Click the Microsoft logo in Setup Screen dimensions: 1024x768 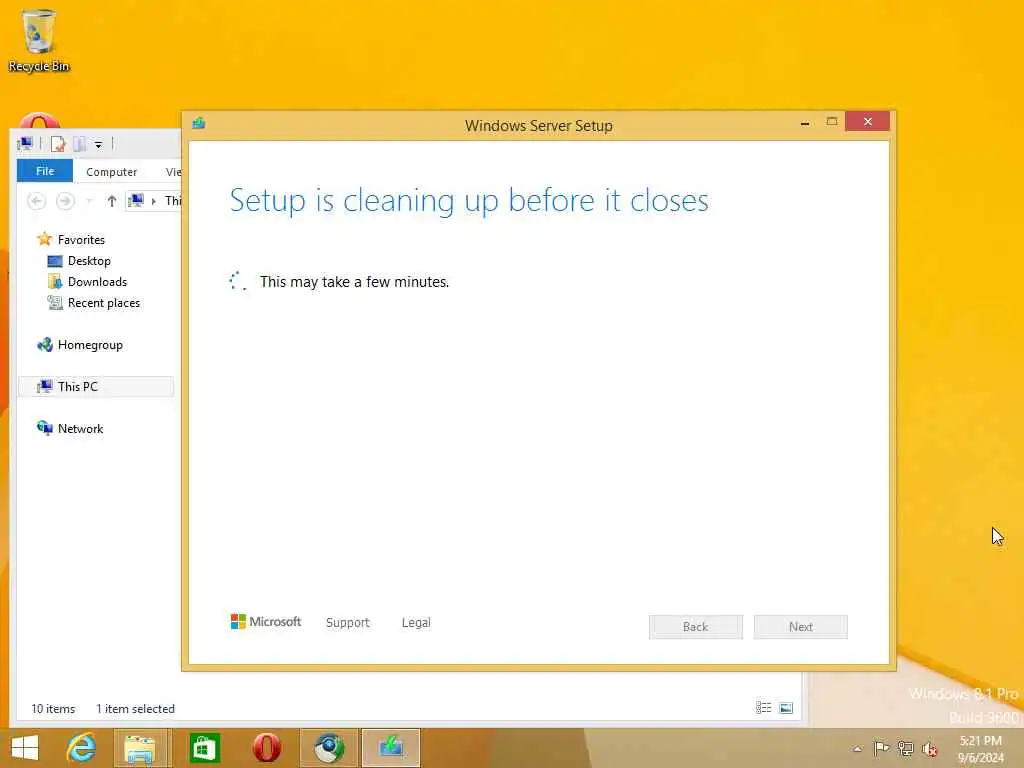click(266, 622)
